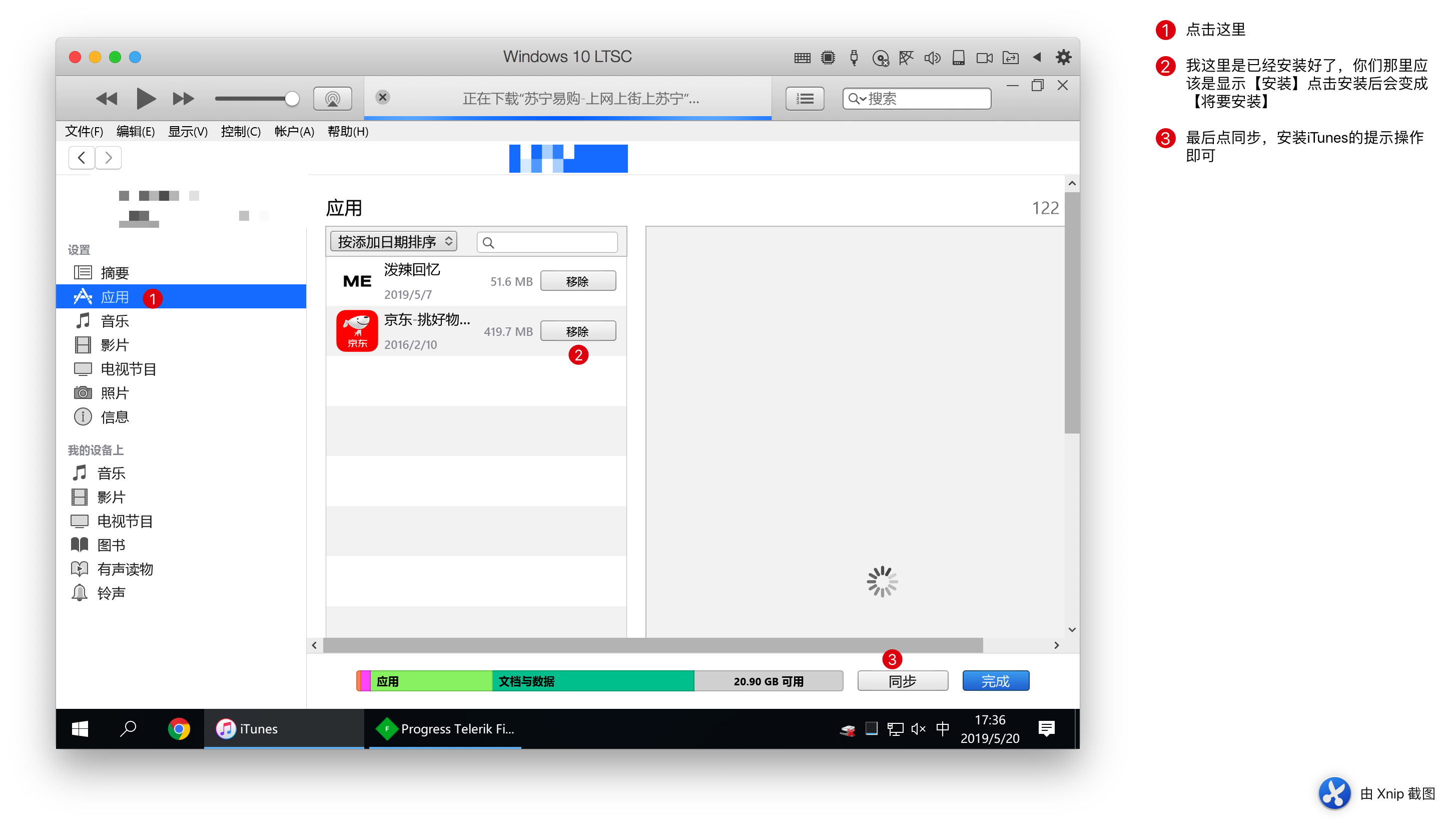Click the 完成 done button

click(x=995, y=681)
